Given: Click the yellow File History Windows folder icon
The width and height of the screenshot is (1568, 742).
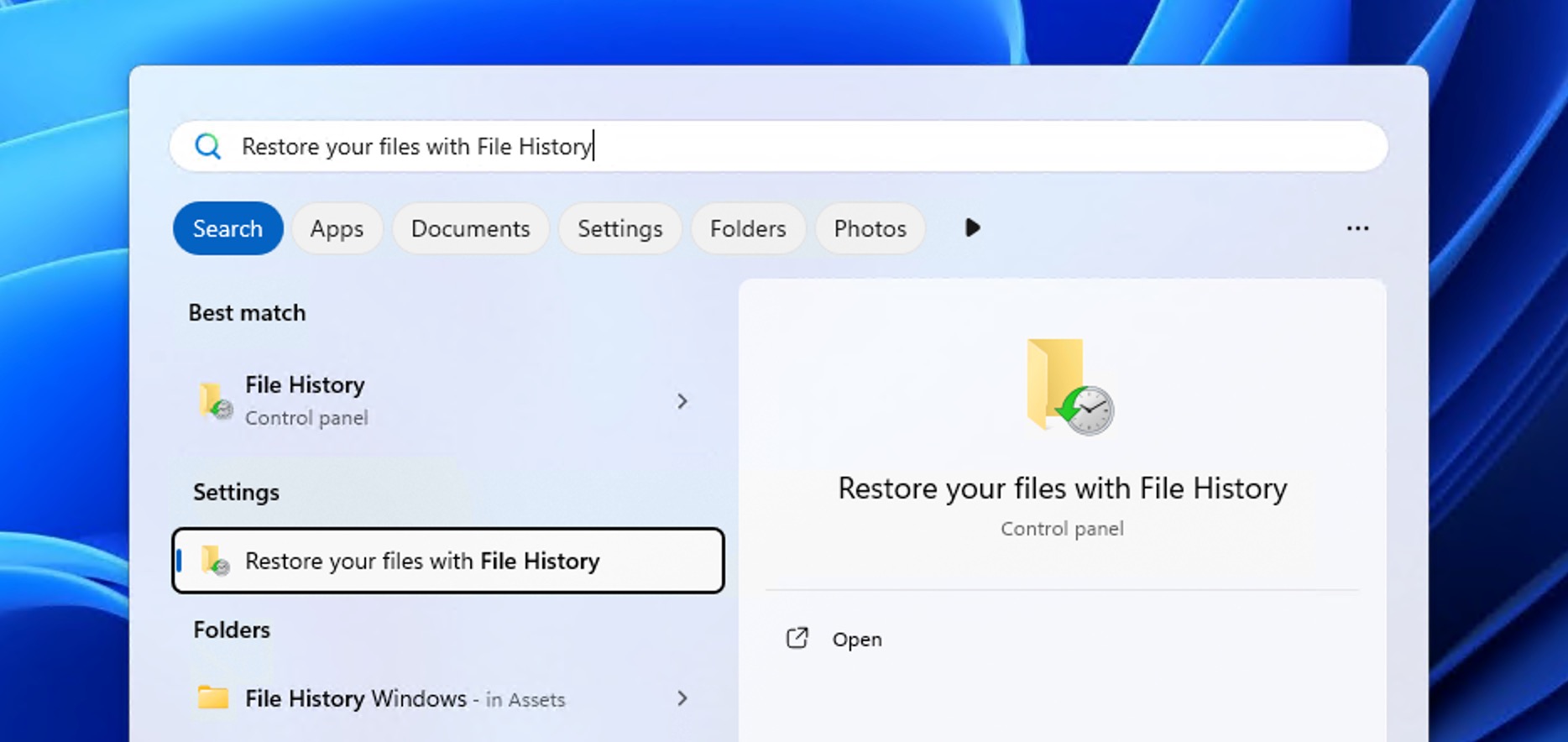Looking at the screenshot, I should tap(213, 698).
